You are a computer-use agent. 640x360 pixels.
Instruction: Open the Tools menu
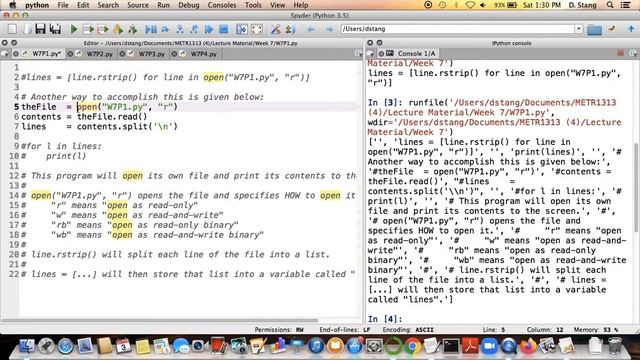pyautogui.click(x=253, y=5)
